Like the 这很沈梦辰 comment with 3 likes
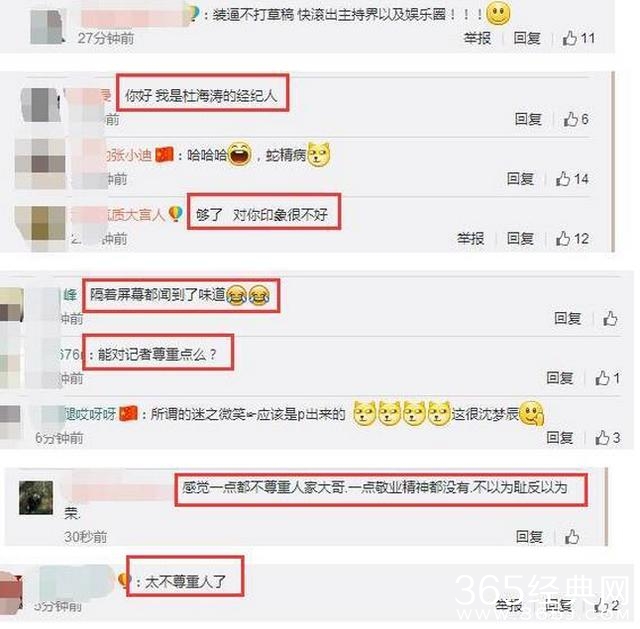640x629 pixels. (608, 438)
